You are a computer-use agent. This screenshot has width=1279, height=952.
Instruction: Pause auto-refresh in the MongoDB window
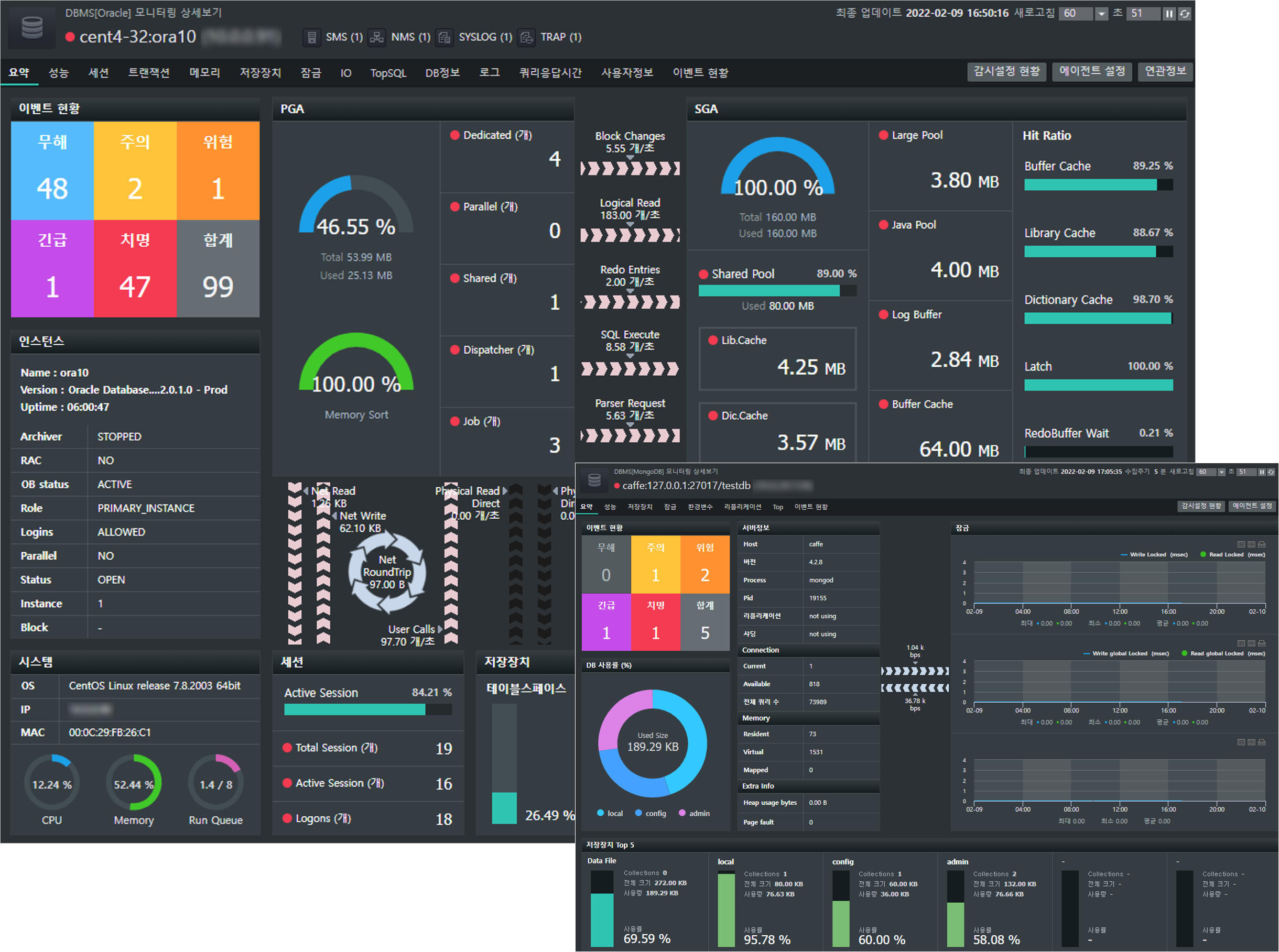(x=1262, y=472)
